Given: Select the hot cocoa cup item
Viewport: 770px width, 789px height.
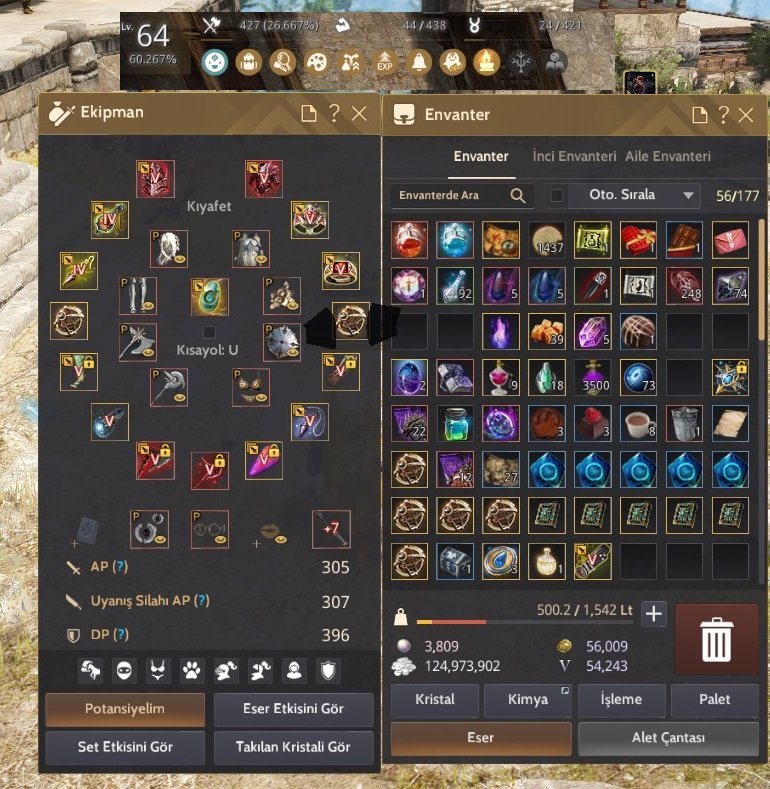Looking at the screenshot, I should pyautogui.click(x=638, y=423).
